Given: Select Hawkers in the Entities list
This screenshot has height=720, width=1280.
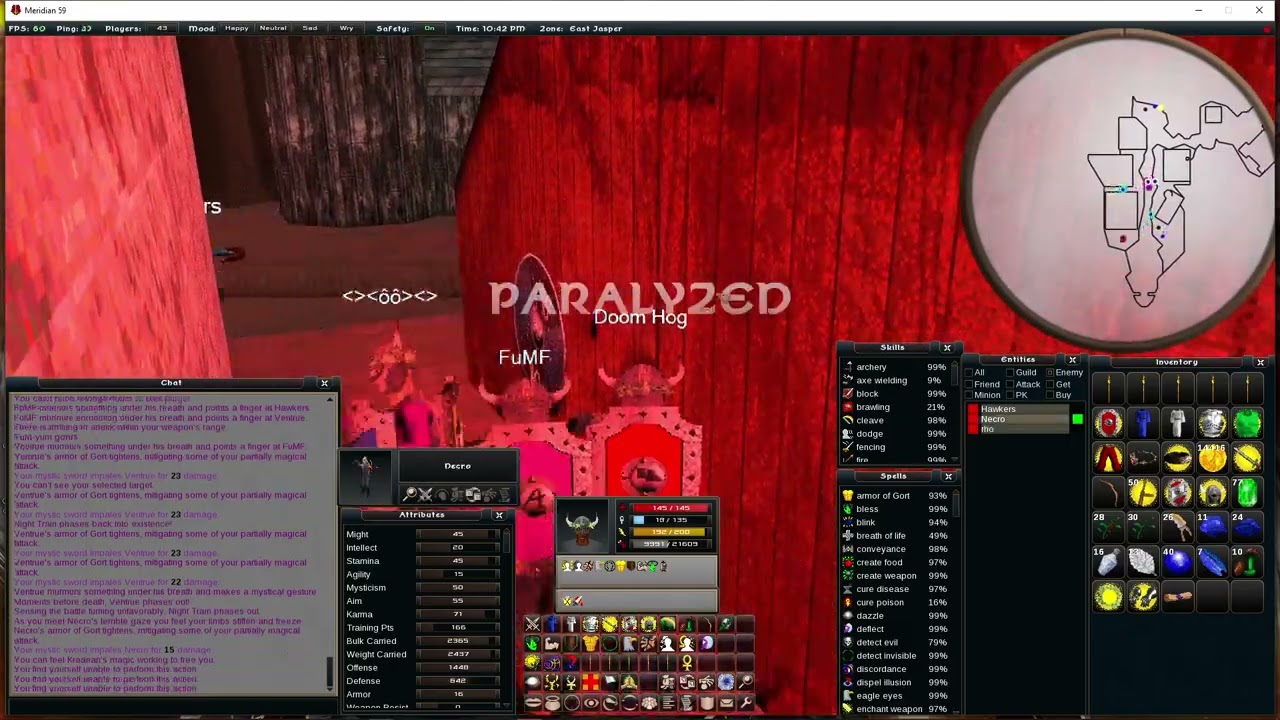Looking at the screenshot, I should point(1024,409).
